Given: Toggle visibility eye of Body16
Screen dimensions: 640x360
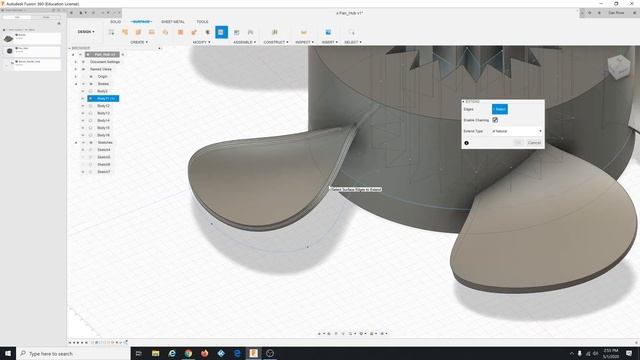Looking at the screenshot, I should [83, 135].
